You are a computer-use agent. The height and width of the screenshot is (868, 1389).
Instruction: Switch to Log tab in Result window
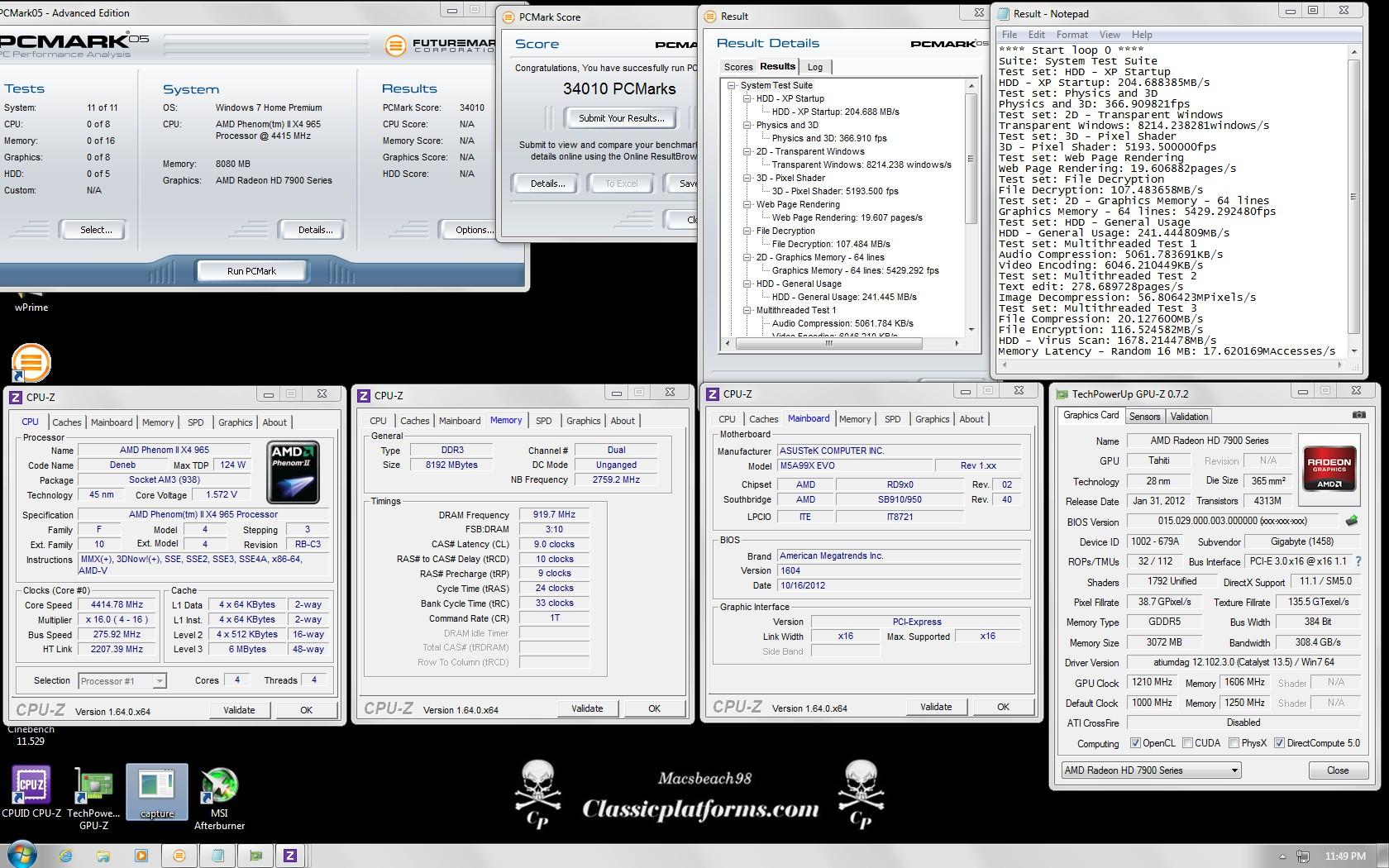(815, 67)
